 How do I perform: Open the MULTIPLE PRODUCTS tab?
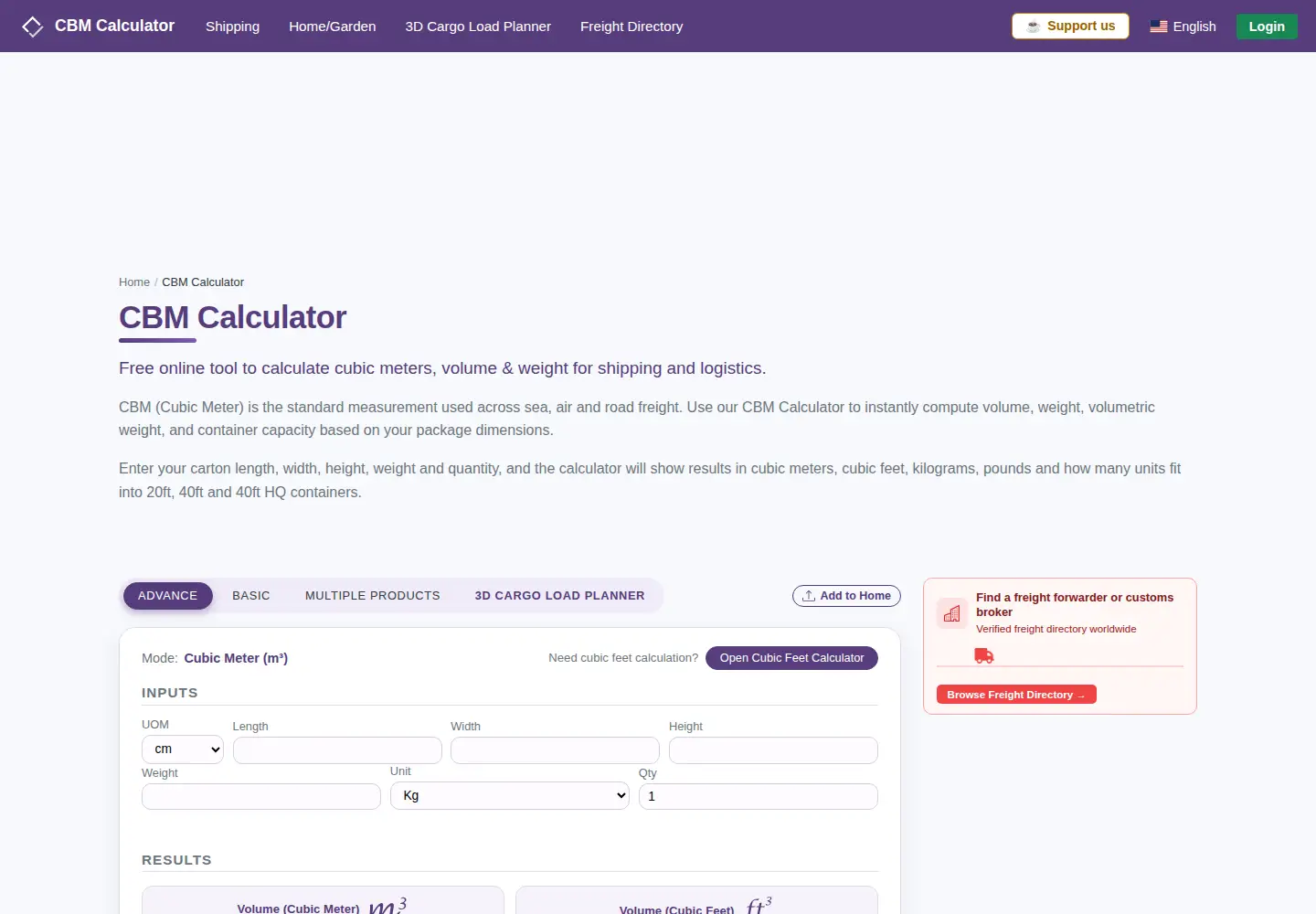coord(373,596)
